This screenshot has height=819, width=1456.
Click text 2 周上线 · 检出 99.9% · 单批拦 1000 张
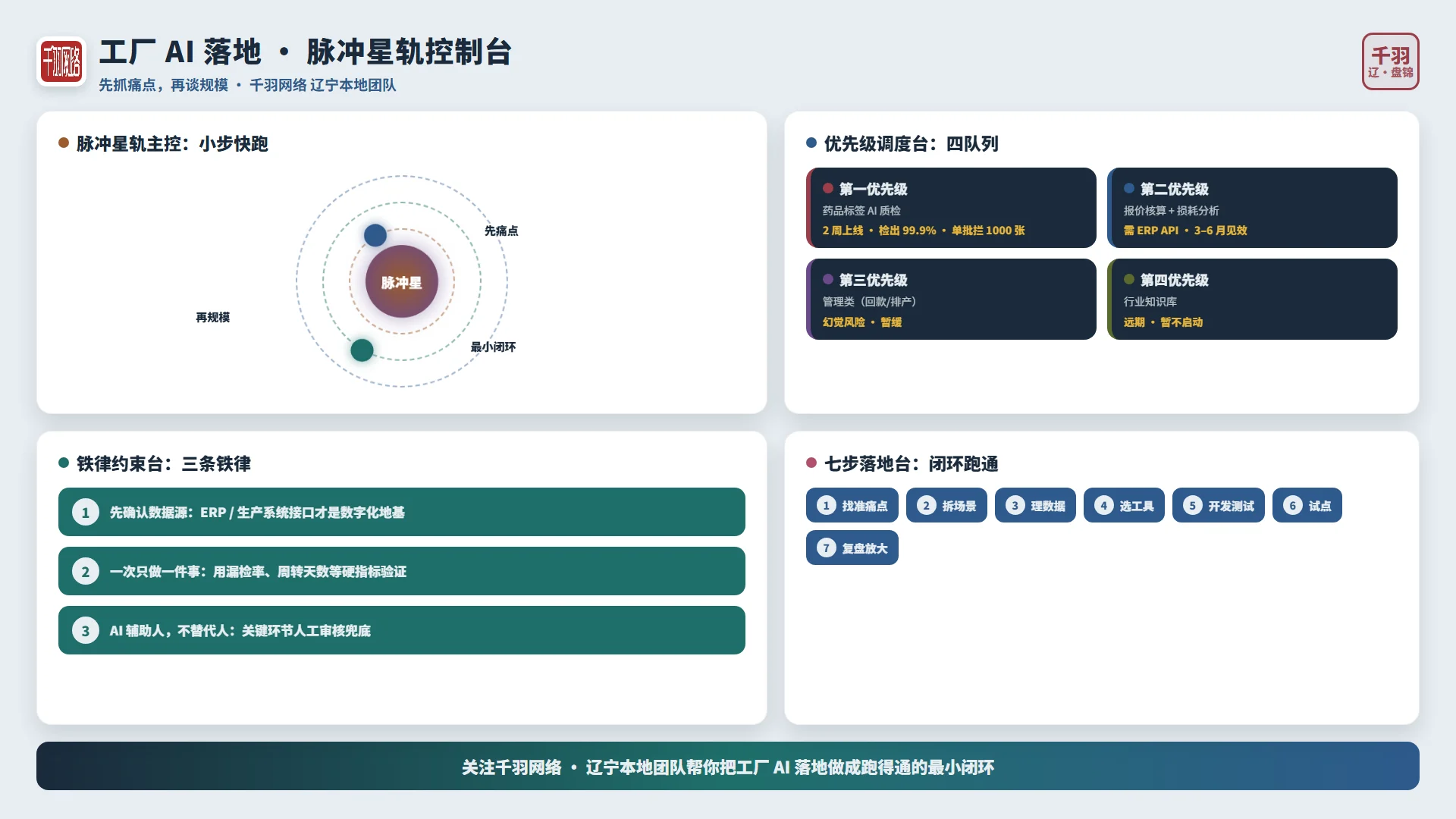click(x=924, y=231)
